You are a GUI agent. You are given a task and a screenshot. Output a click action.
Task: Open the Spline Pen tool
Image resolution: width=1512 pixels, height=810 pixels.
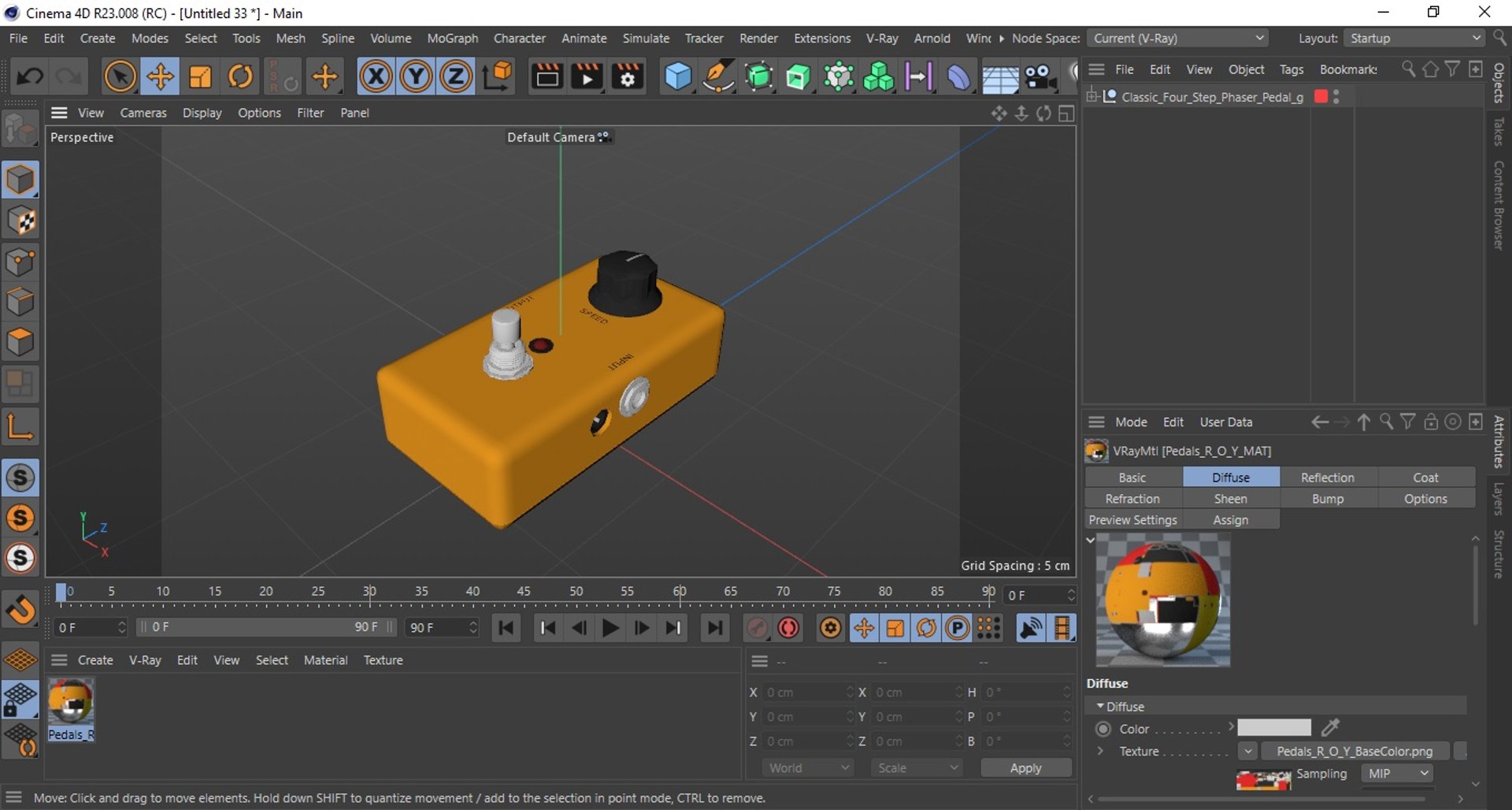(x=718, y=76)
